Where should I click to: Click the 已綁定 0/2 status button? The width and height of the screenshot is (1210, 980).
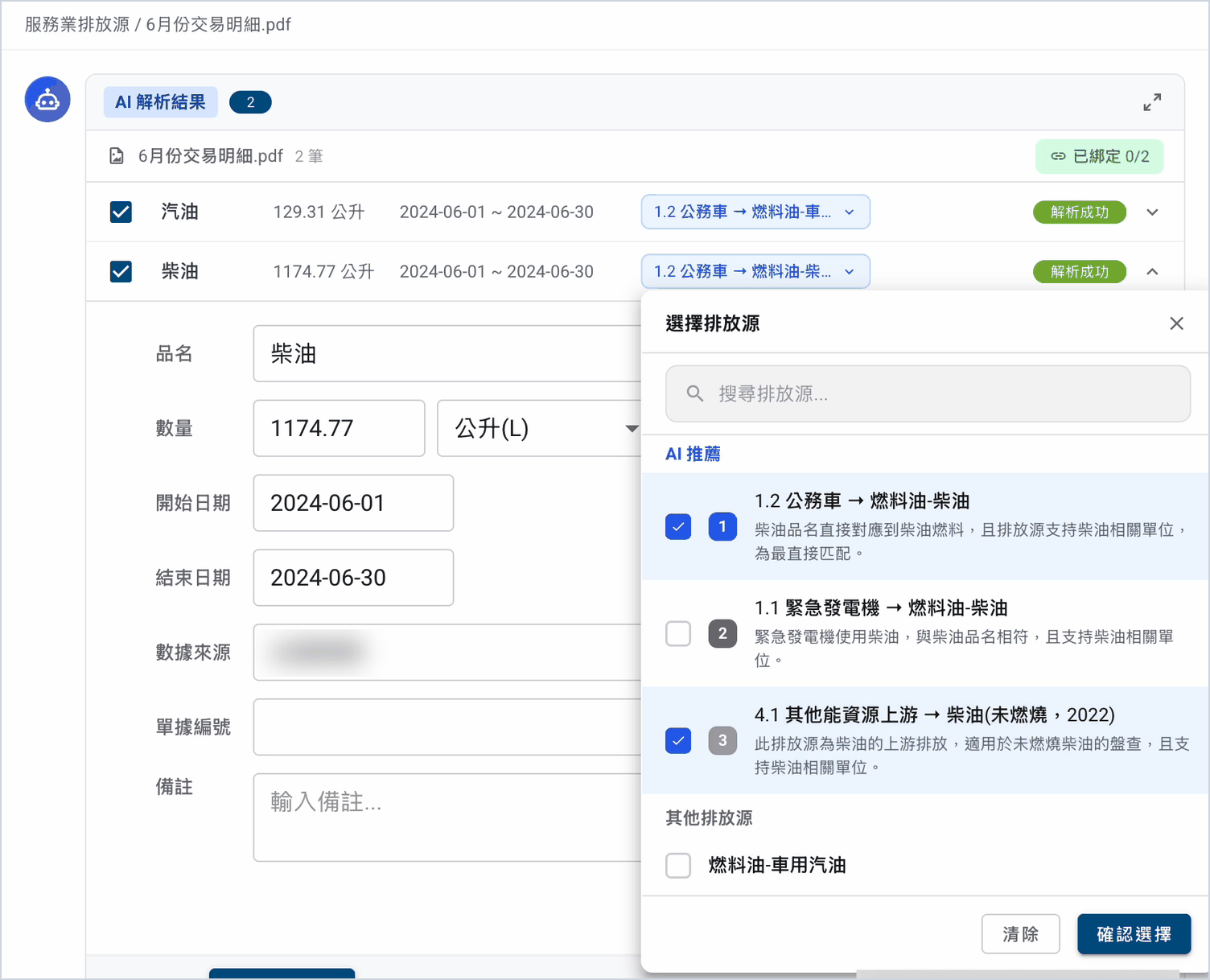[1100, 156]
